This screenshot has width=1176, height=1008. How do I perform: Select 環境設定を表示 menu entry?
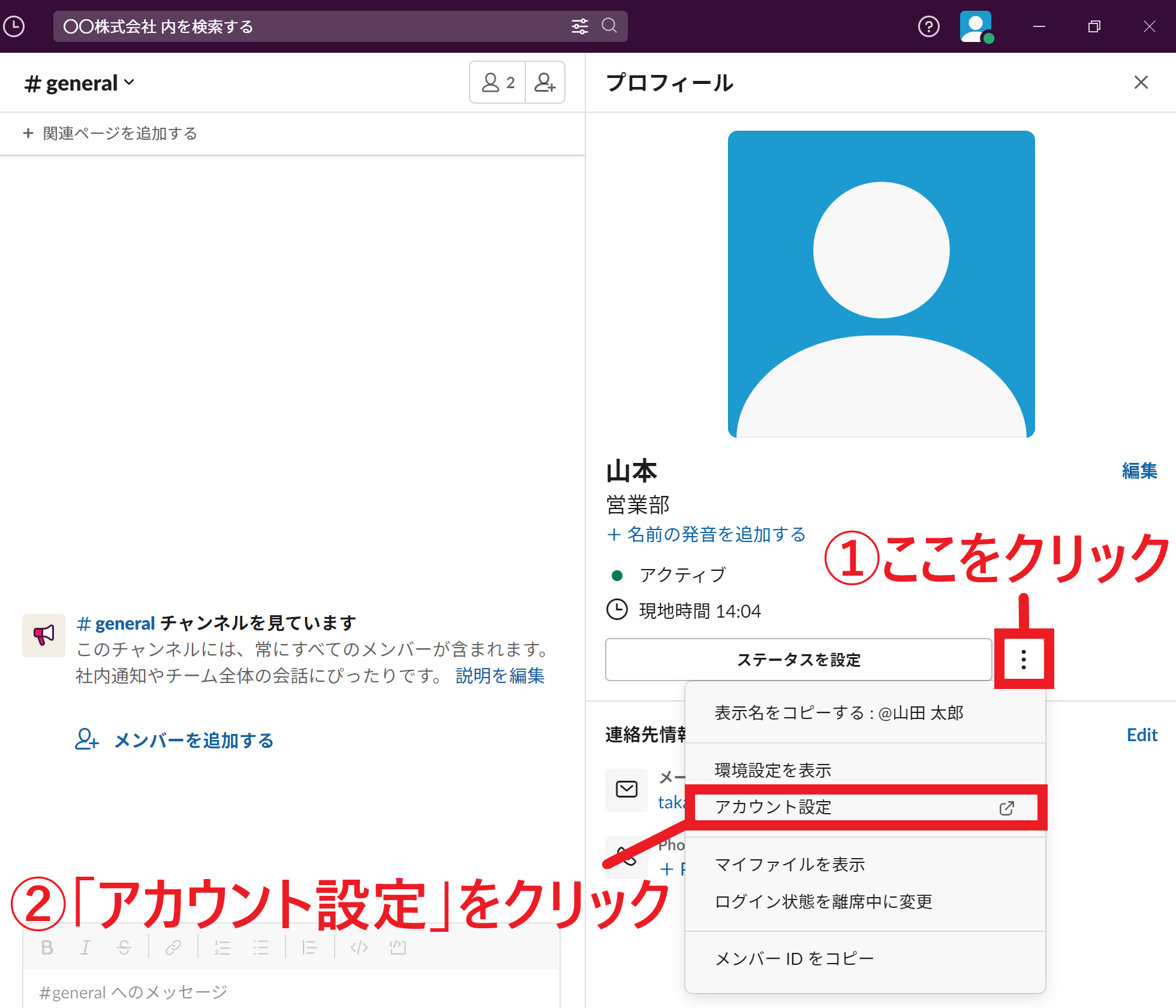click(772, 769)
